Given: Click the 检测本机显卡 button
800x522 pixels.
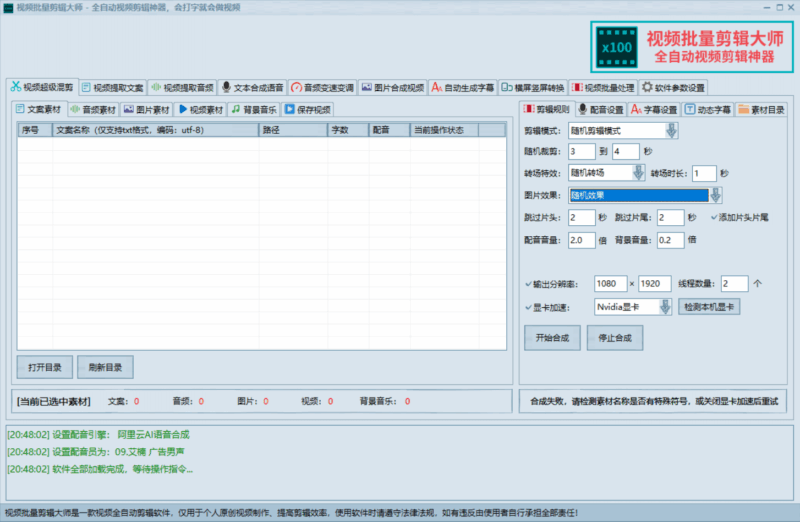Looking at the screenshot, I should tap(709, 307).
